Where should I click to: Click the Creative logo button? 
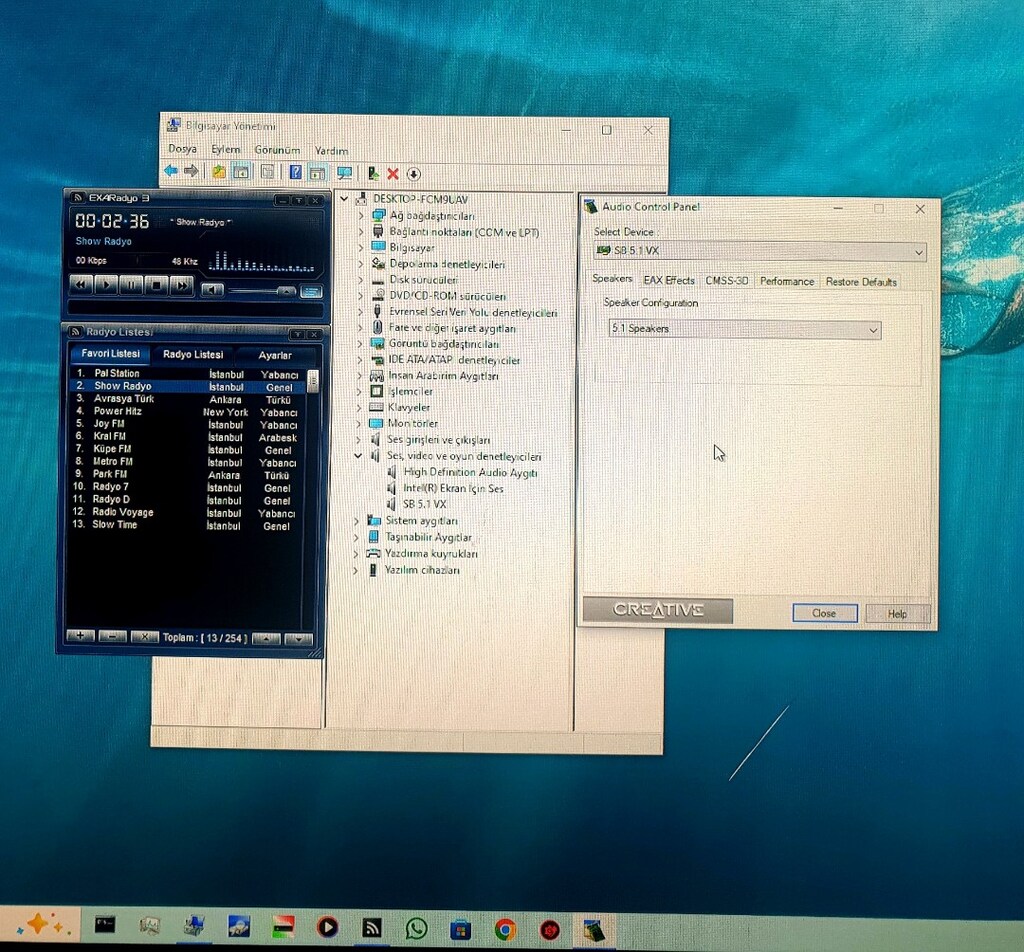coord(658,610)
